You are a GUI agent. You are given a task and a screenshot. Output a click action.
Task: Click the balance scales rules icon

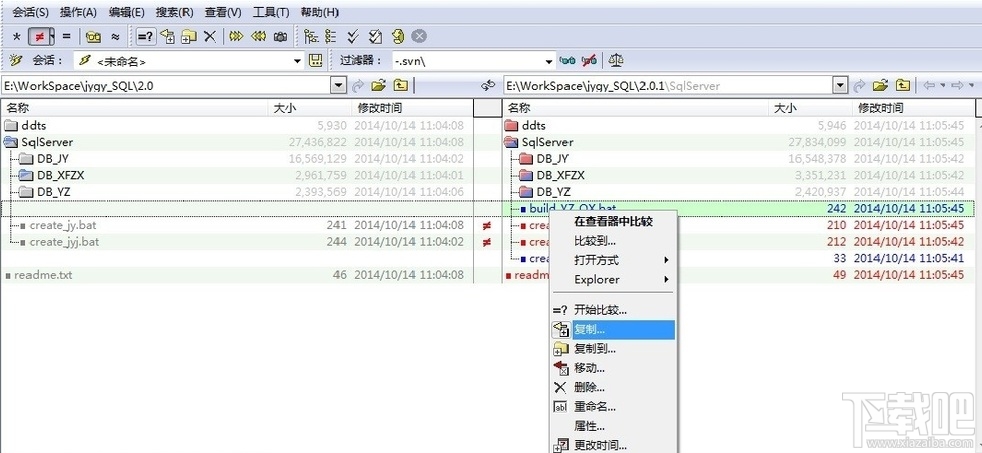616,61
